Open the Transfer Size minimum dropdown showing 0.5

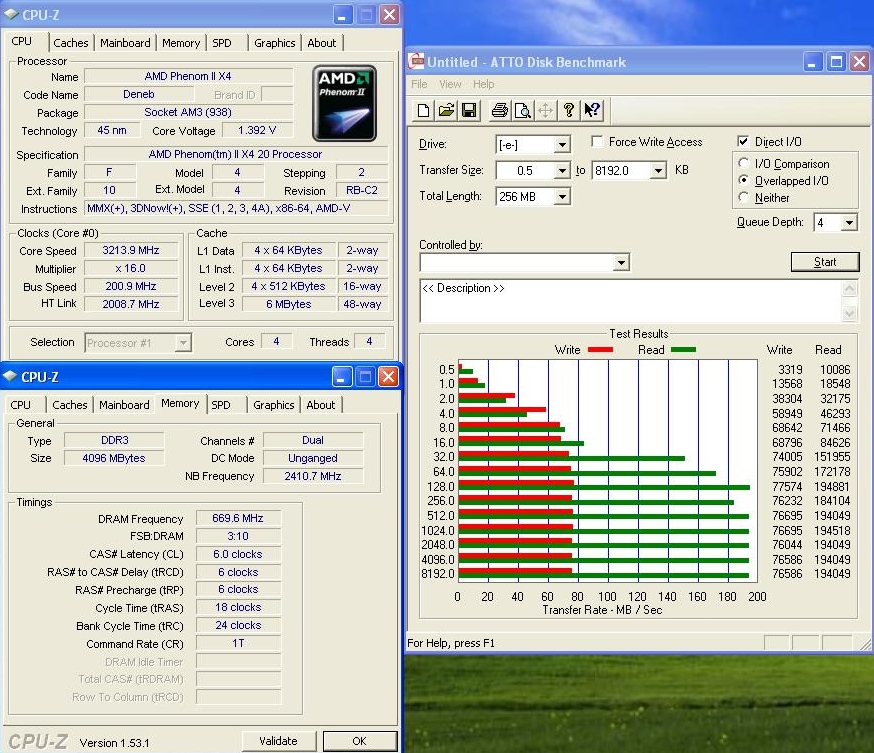click(x=562, y=171)
